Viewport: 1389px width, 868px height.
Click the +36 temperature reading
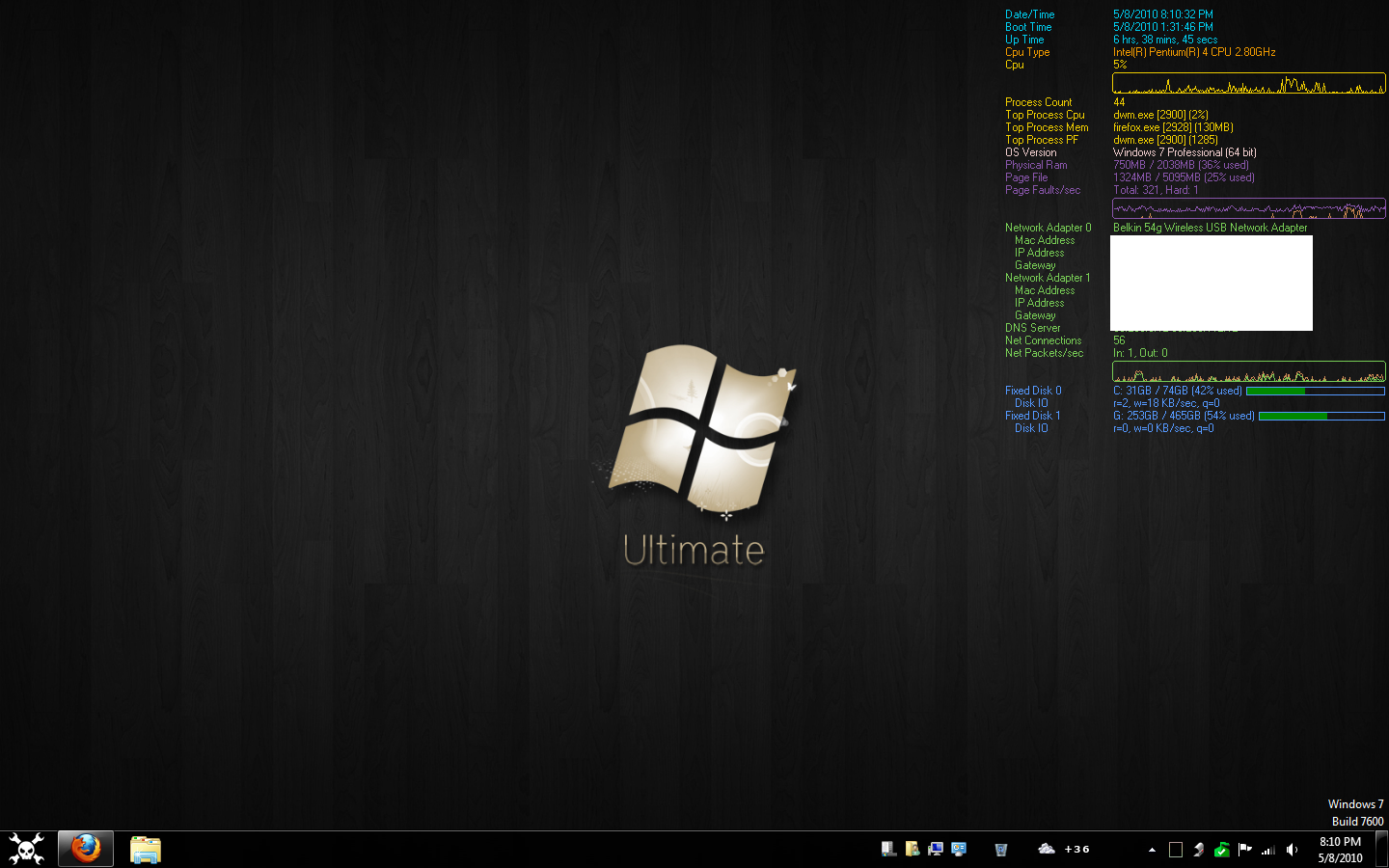[x=1077, y=850]
